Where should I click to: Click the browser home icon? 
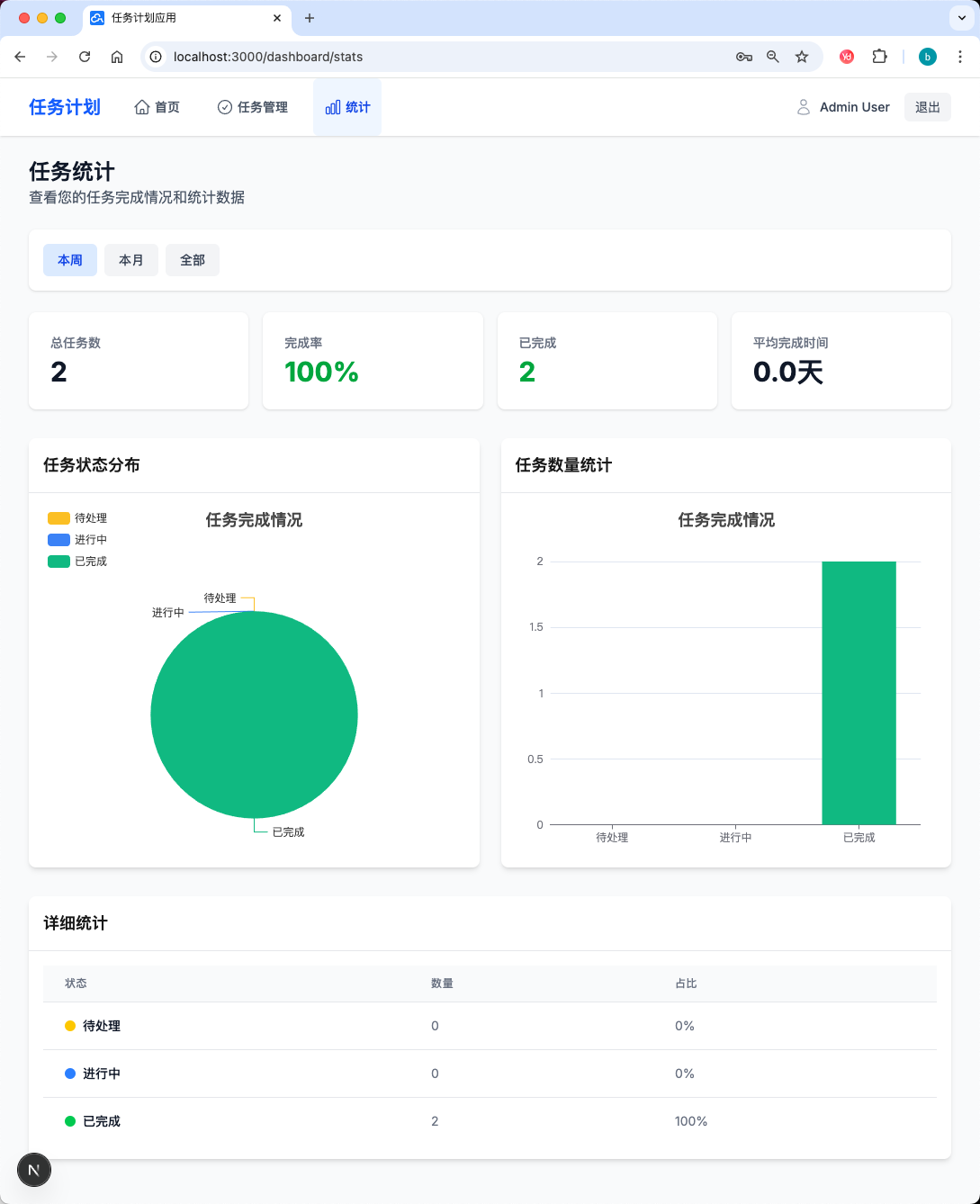click(x=117, y=57)
